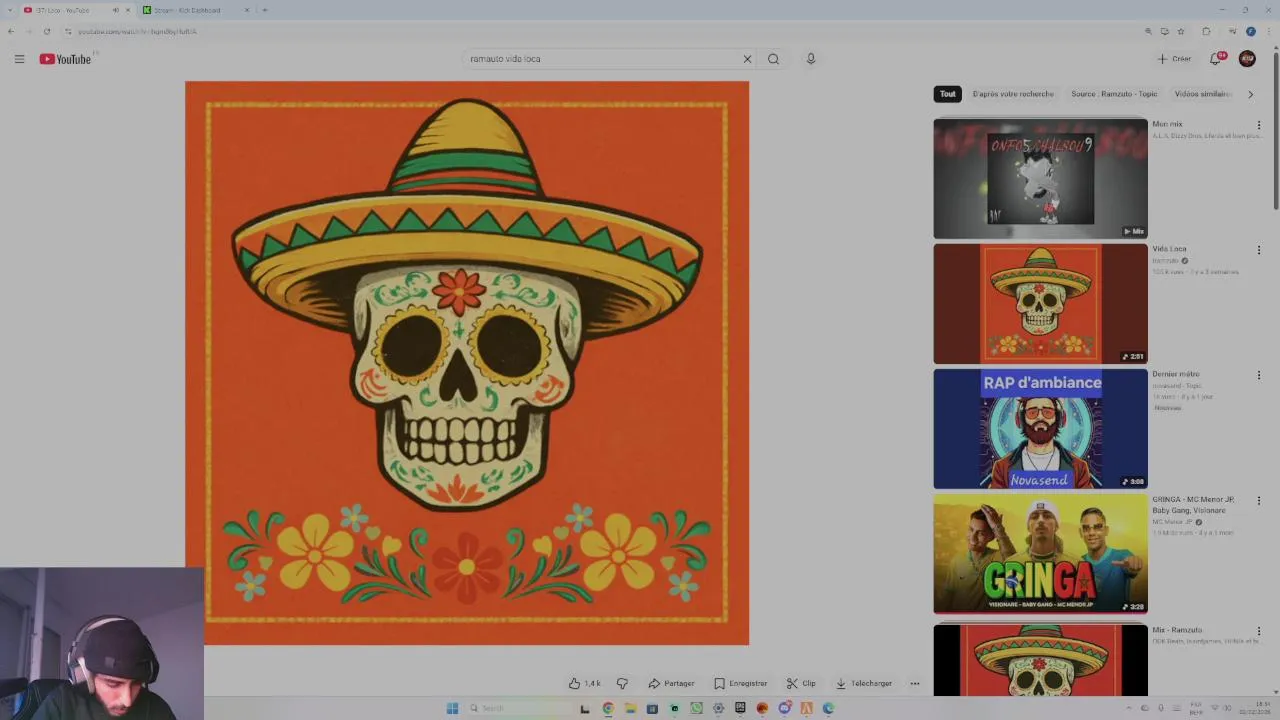Dislike the video with thumbs-down
This screenshot has width=1280, height=720.
click(x=622, y=684)
